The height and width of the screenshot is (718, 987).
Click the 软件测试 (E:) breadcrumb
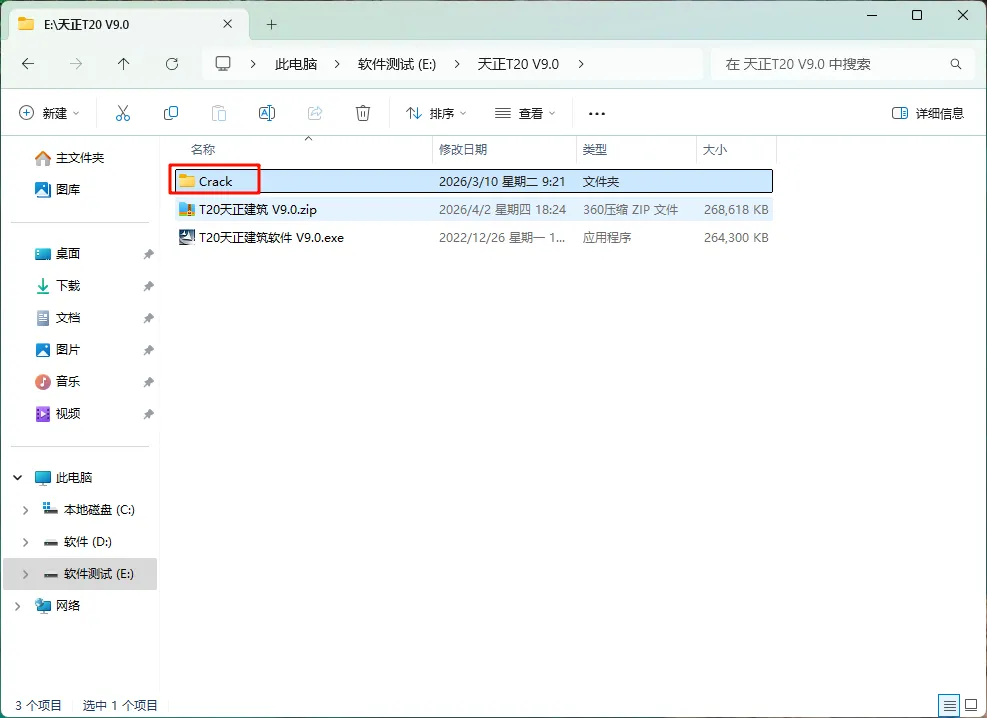pyautogui.click(x=397, y=64)
